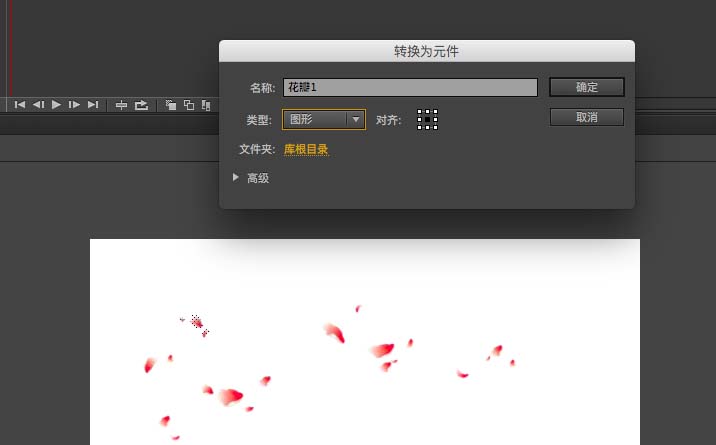This screenshot has height=445, width=716.
Task: Click the center frame icon
Action: pyautogui.click(x=121, y=105)
